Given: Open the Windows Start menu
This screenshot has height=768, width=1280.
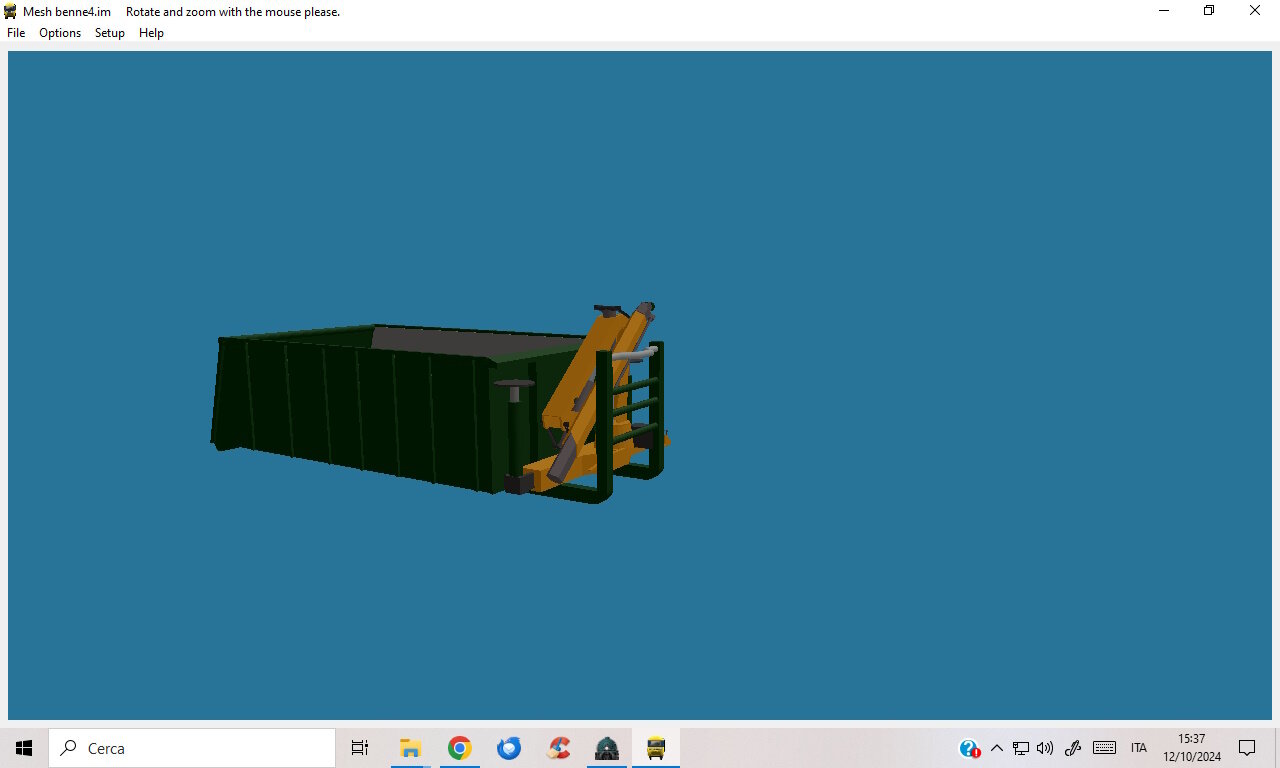Looking at the screenshot, I should 24,748.
